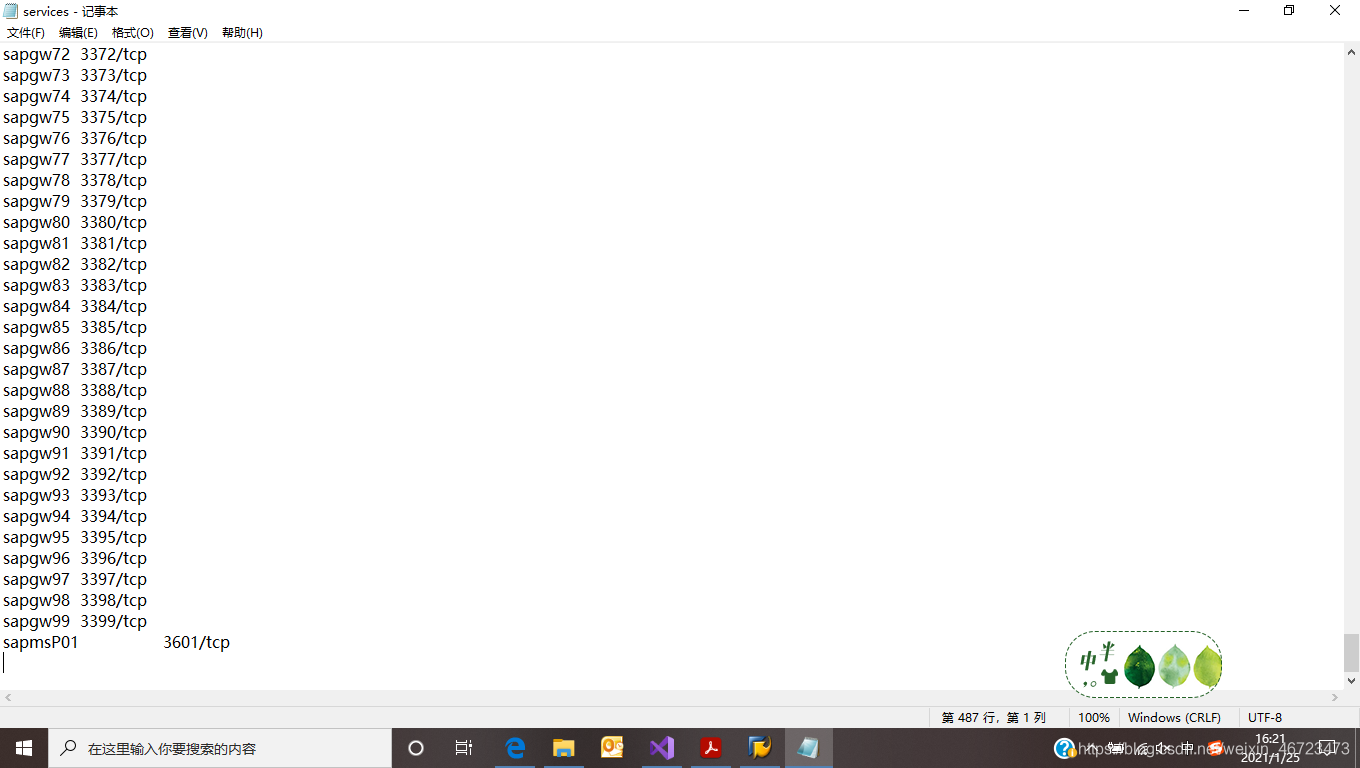The width and height of the screenshot is (1360, 768).
Task: Click the taskbar search box
Action: pyautogui.click(x=220, y=748)
